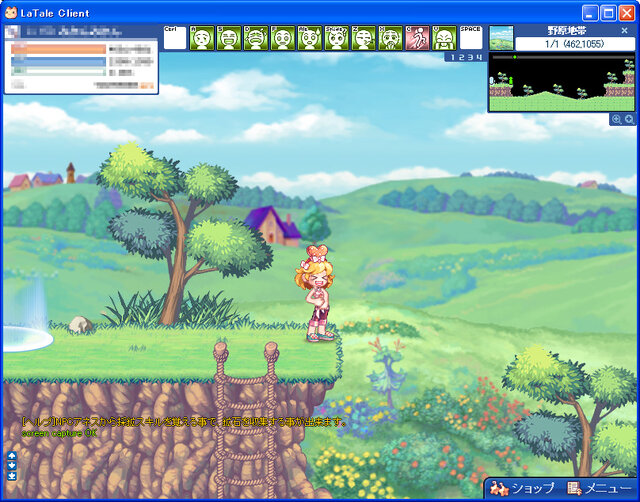Minimize the LaTale Client window

pyautogui.click(x=590, y=13)
